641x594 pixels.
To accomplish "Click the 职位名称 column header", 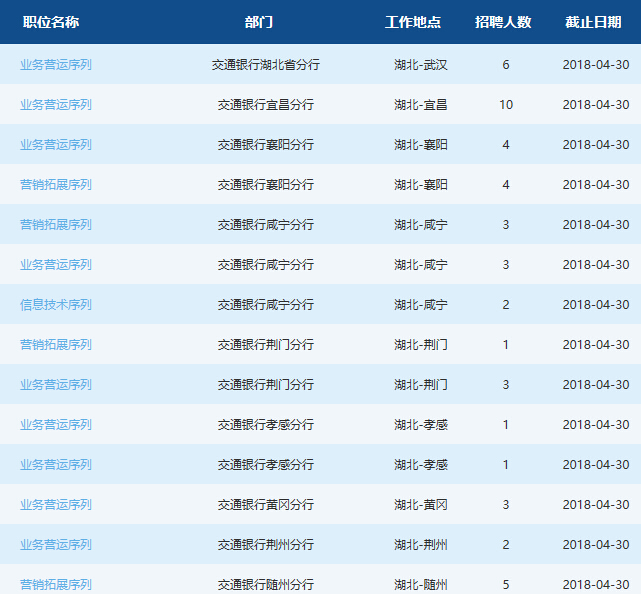I will click(x=51, y=22).
